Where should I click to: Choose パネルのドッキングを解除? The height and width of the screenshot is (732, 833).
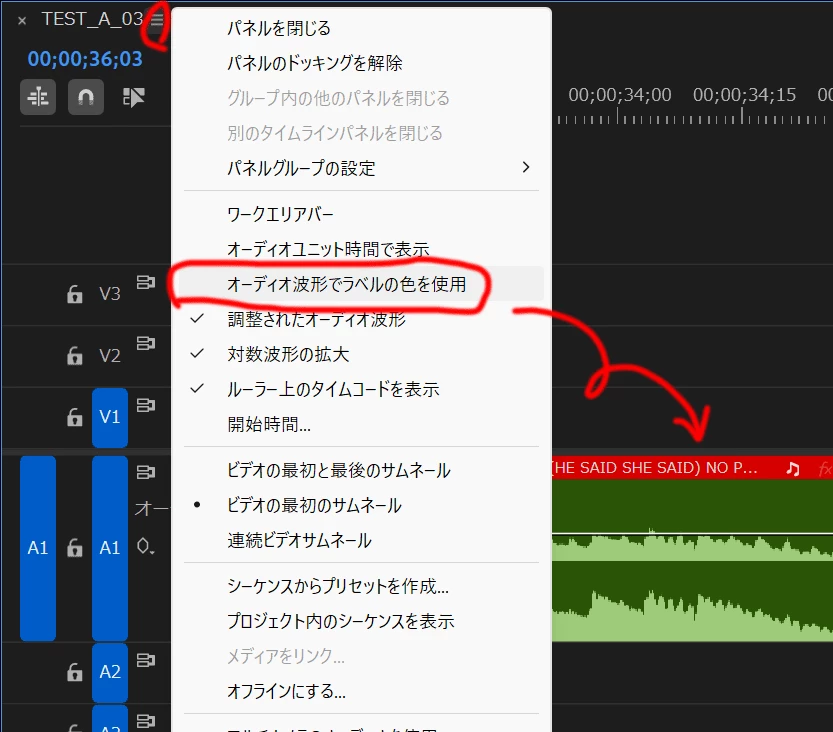point(361,63)
